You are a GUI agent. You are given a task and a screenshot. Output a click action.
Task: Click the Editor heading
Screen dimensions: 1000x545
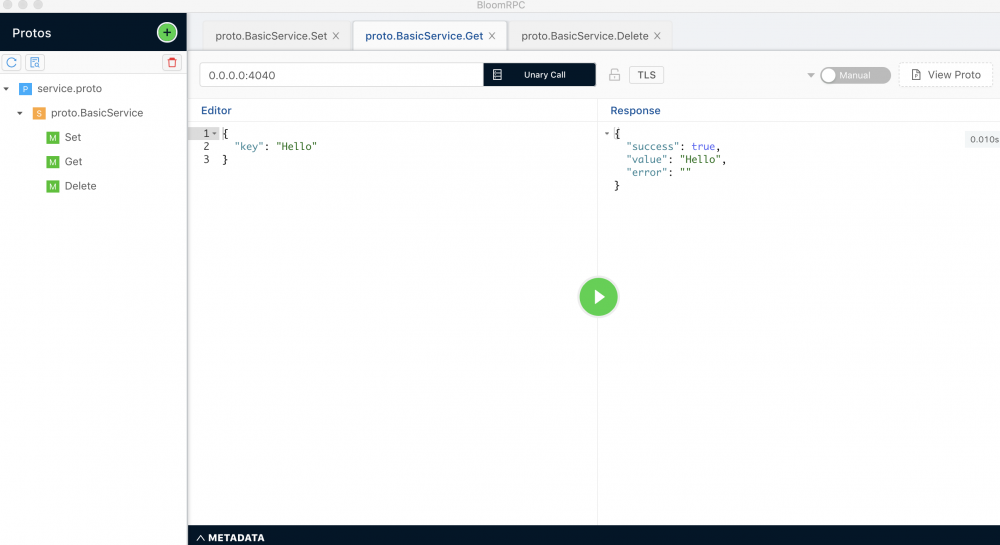[x=216, y=110]
